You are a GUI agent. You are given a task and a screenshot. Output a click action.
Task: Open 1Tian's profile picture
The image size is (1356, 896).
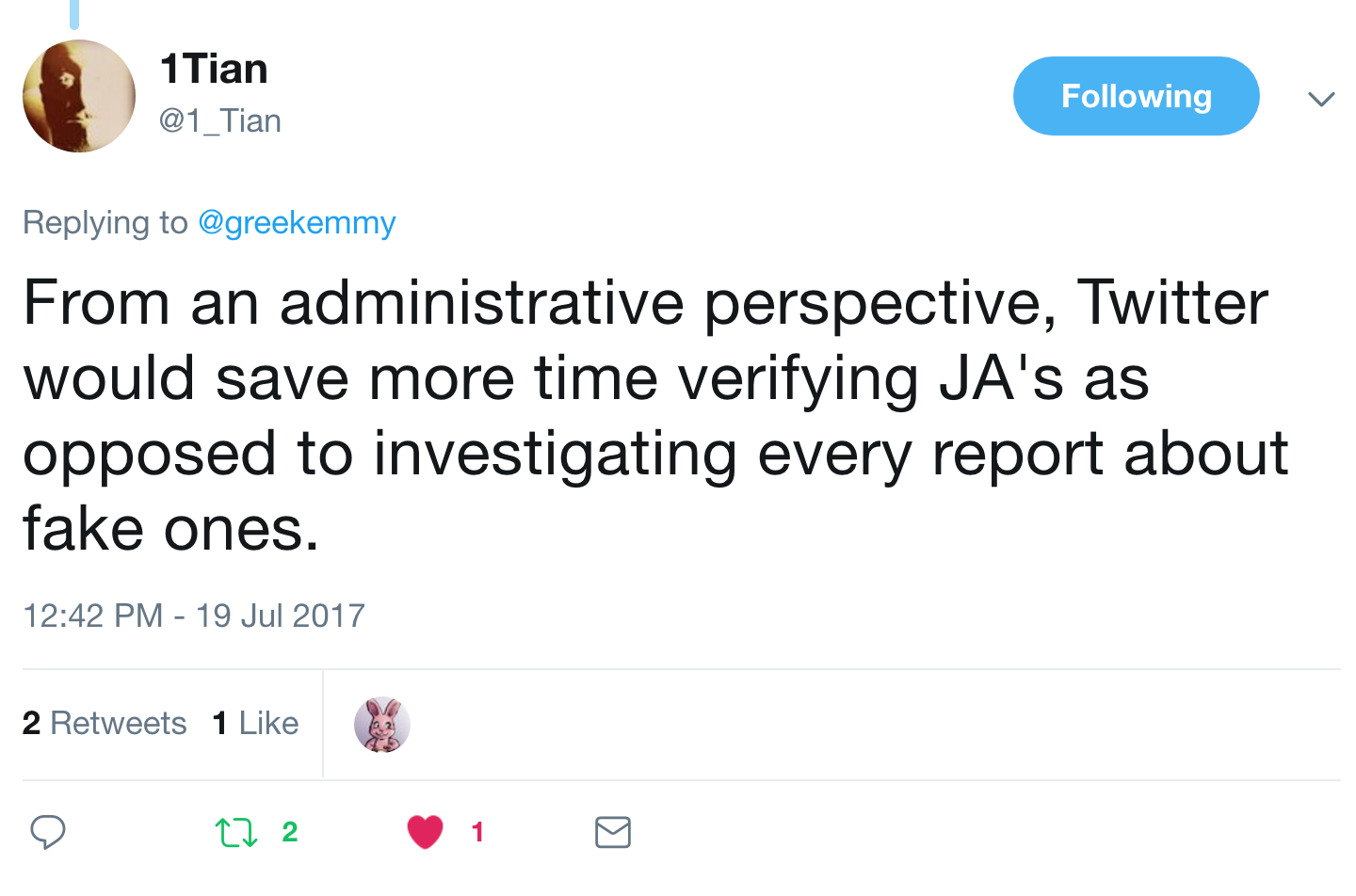[x=79, y=96]
